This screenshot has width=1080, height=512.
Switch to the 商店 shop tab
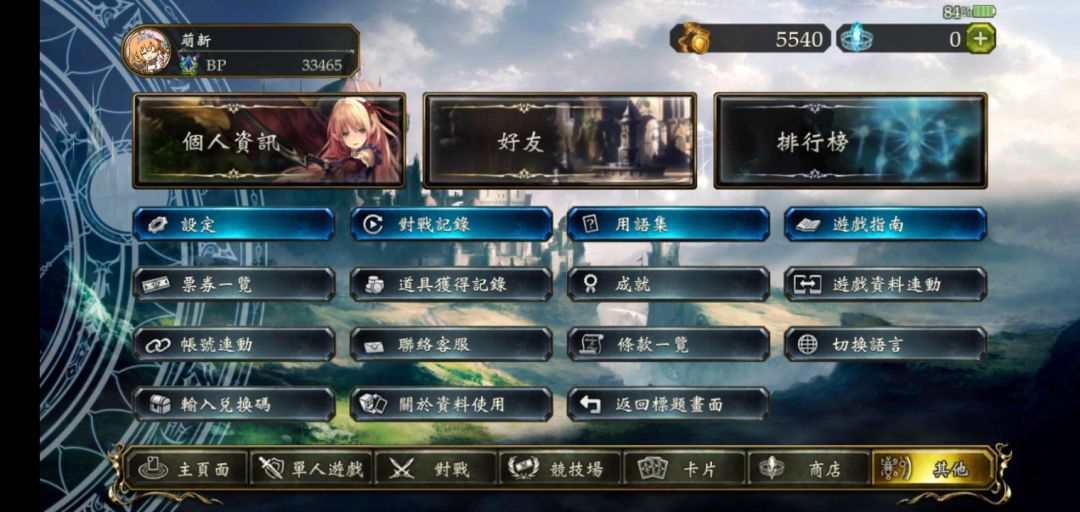tap(808, 469)
